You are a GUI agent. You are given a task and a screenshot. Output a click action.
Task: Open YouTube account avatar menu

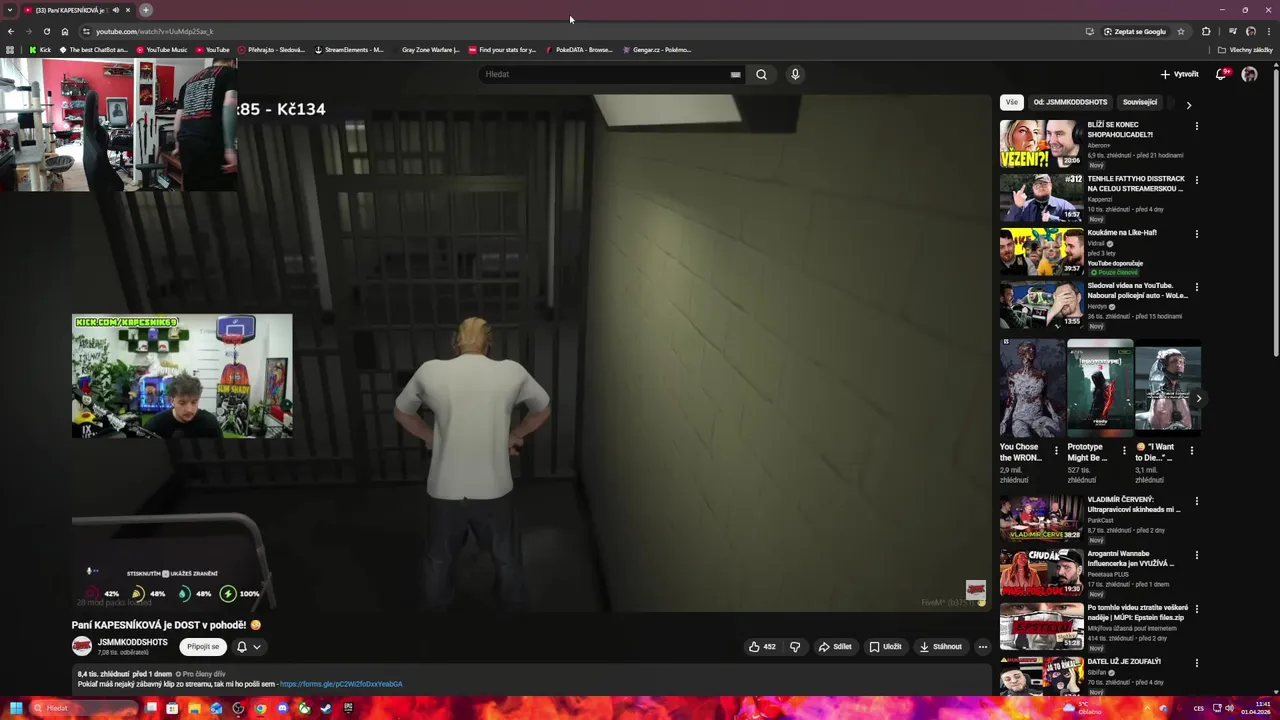[x=1249, y=74]
